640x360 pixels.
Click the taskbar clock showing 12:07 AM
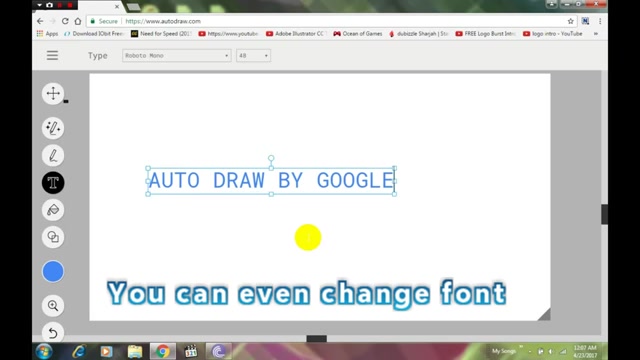point(585,351)
